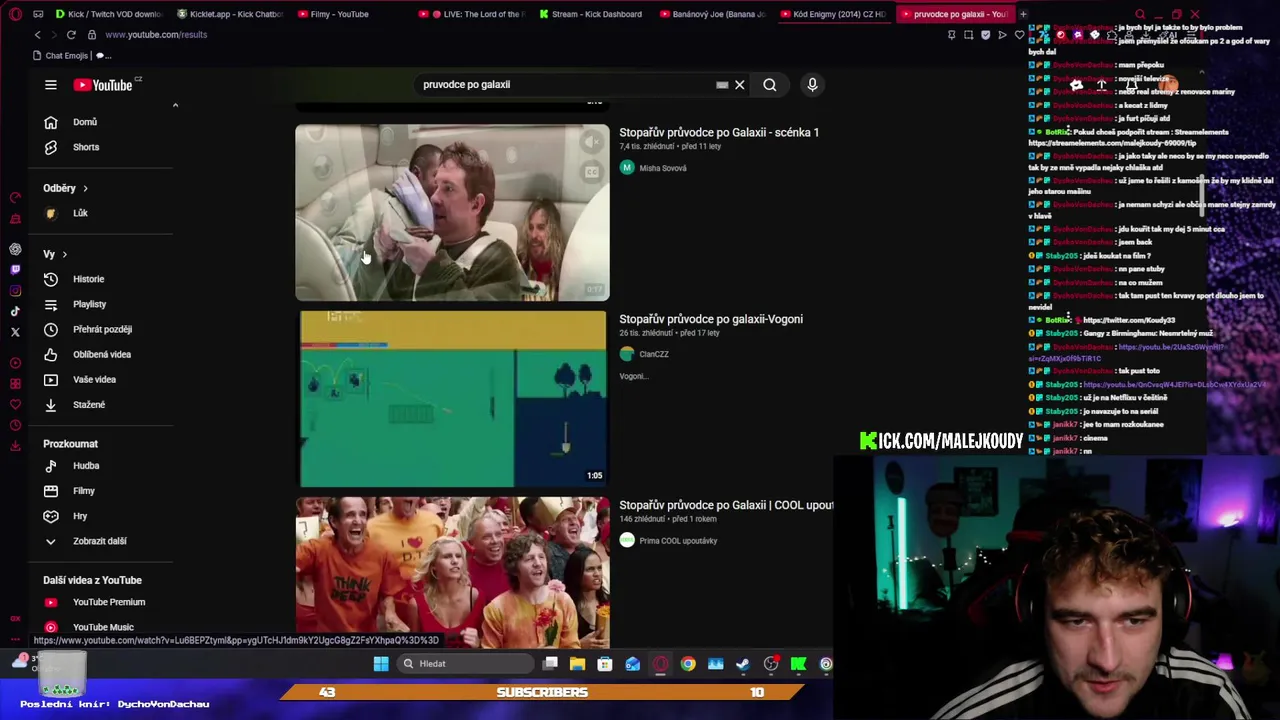Open title 'Stopařův průvodce po galaxii-Vogoni'
1280x720 pixels.
(711, 319)
